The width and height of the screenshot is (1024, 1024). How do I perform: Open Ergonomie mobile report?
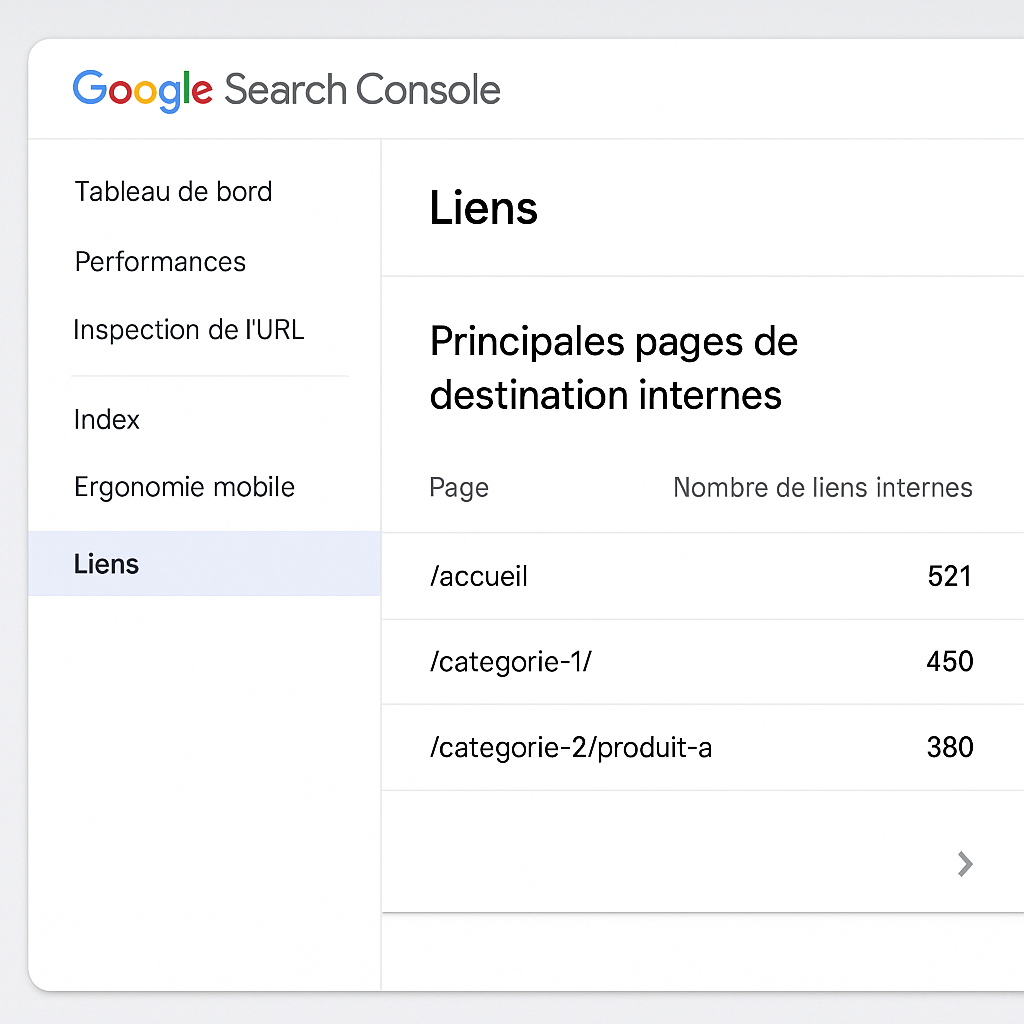184,487
